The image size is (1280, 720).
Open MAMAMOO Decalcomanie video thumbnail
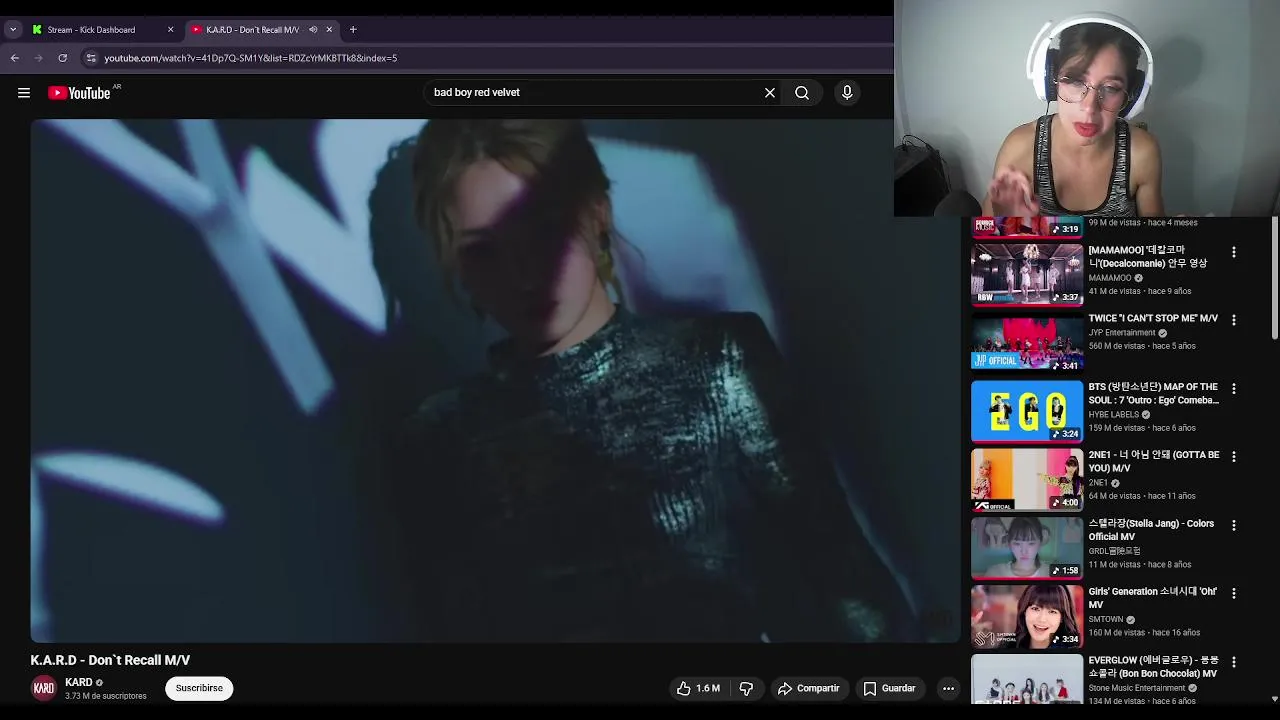[1027, 274]
